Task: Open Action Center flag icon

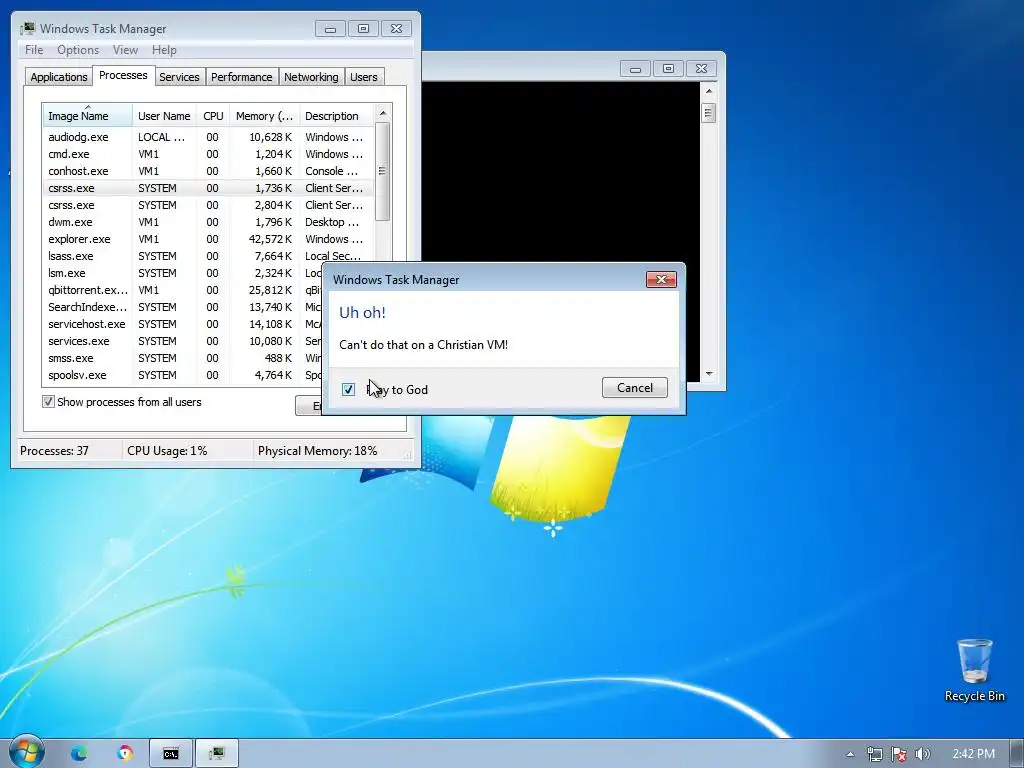Action: pos(899,754)
